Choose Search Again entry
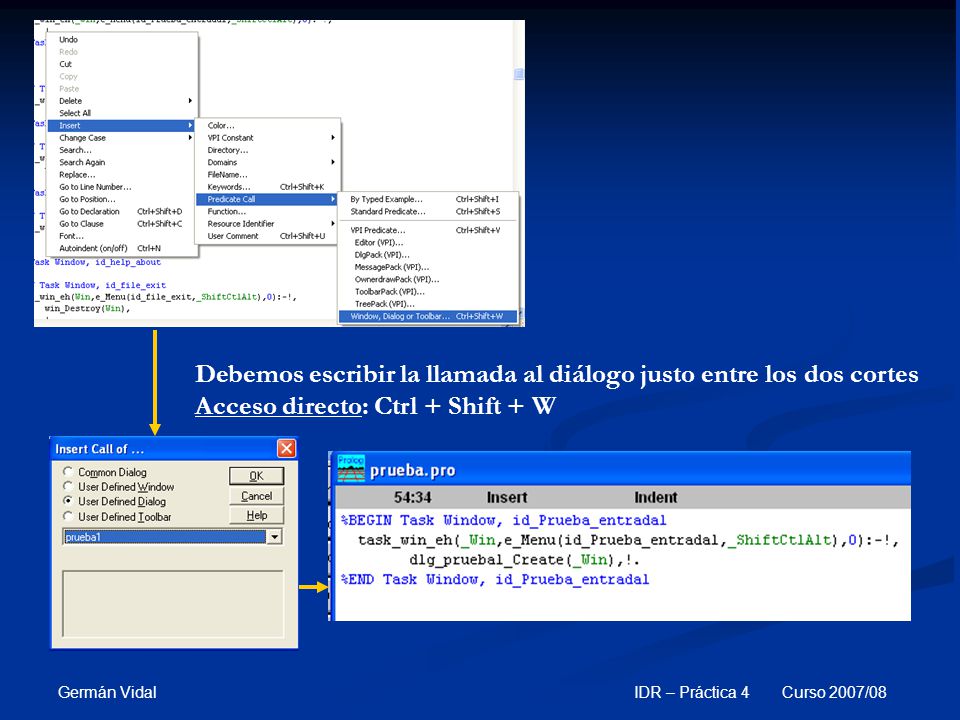960x720 pixels. click(x=122, y=162)
